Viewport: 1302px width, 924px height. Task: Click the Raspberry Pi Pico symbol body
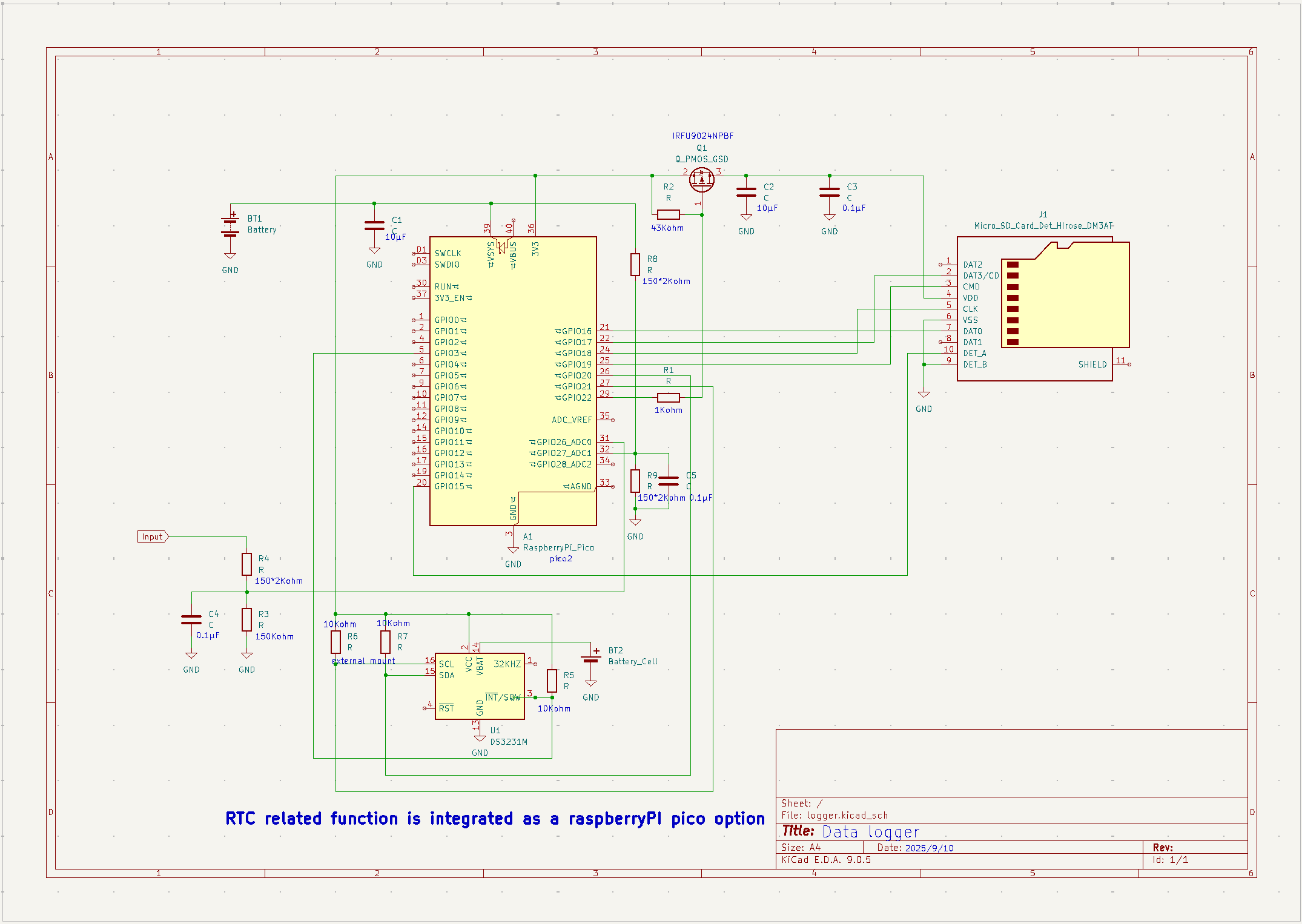(x=512, y=381)
